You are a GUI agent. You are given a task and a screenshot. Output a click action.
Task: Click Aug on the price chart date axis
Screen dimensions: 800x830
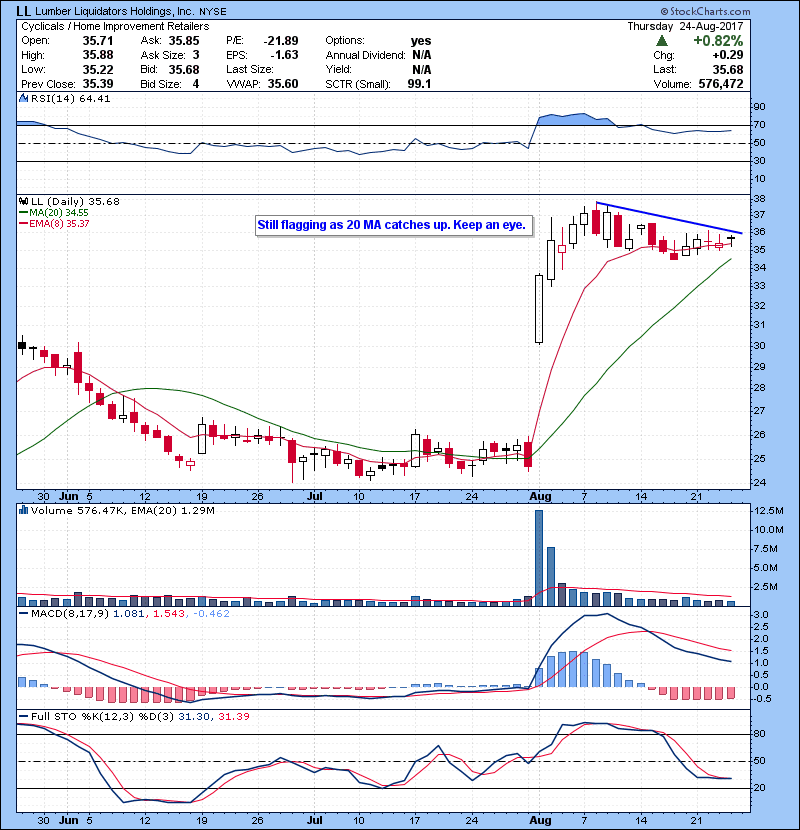coord(540,497)
